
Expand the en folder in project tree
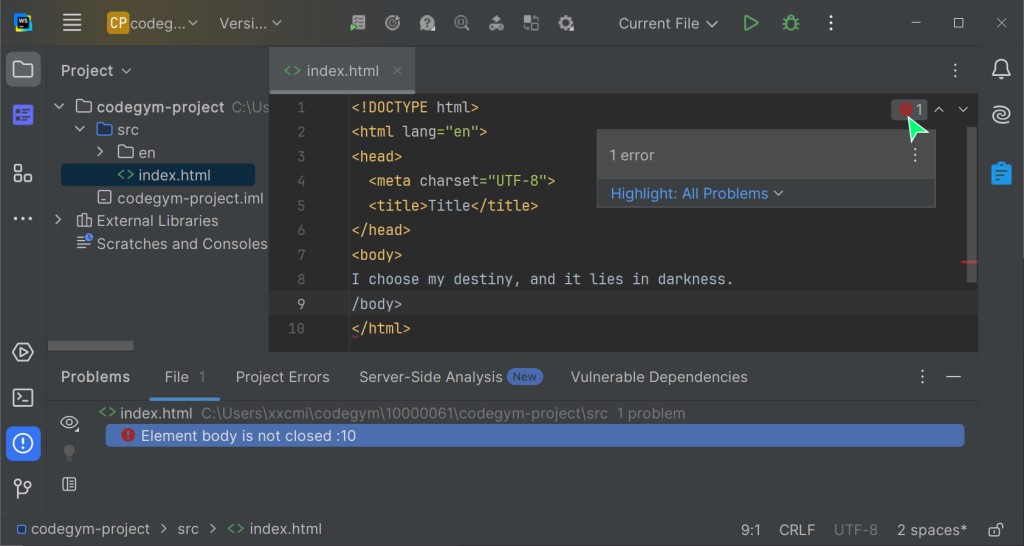pos(101,152)
